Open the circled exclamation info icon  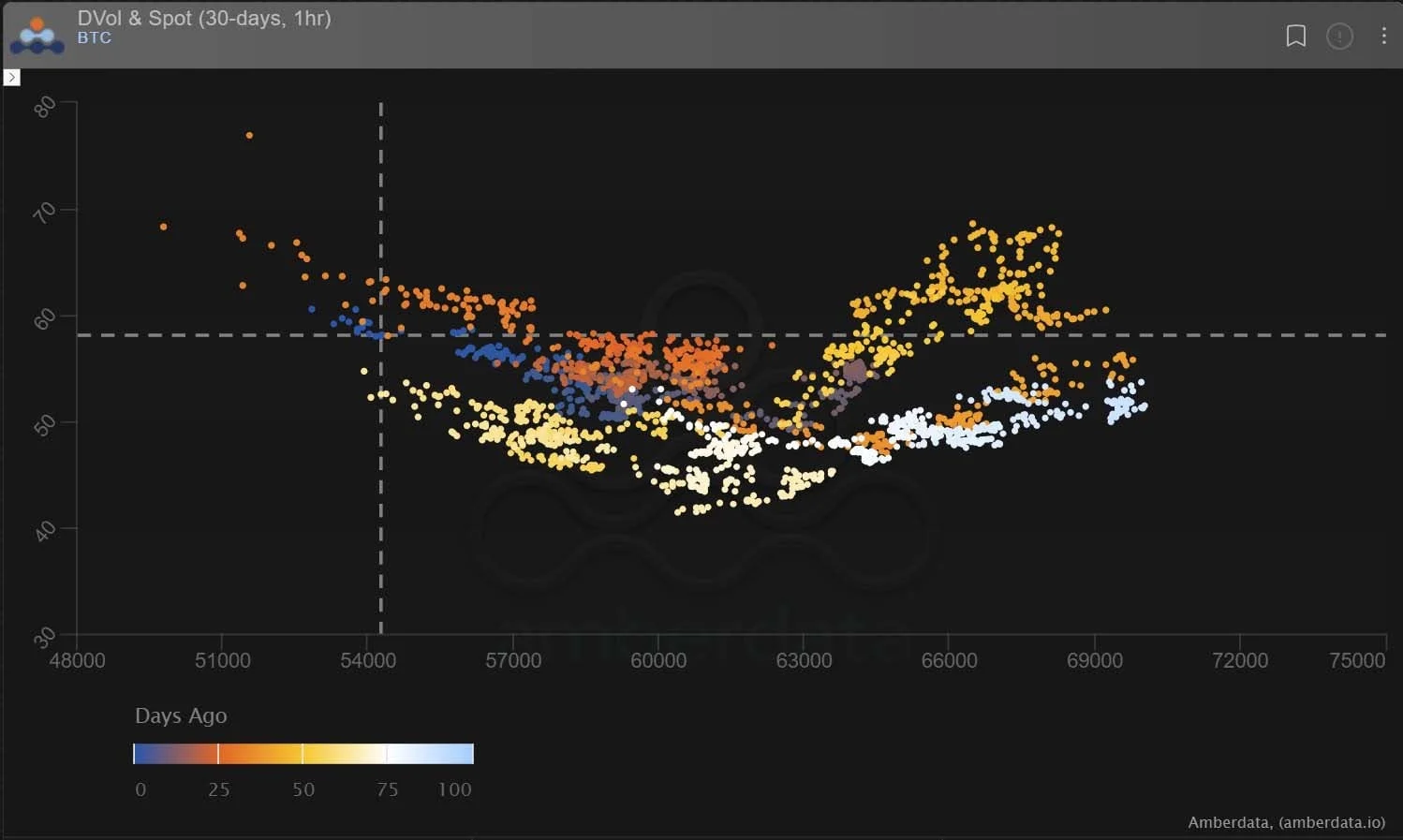tap(1340, 36)
